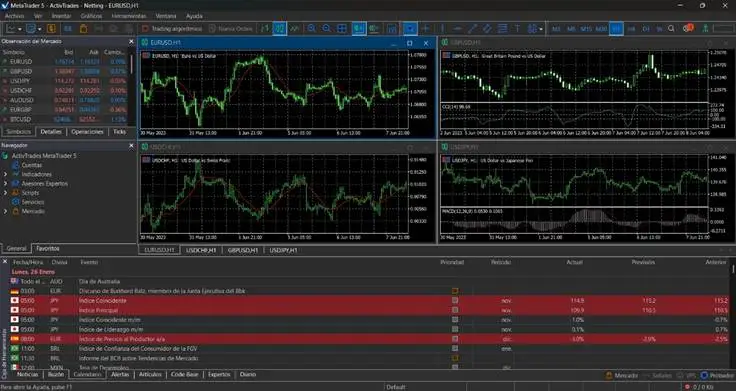Click the zoom in magnifier icon
736x391 pixels.
click(312, 29)
